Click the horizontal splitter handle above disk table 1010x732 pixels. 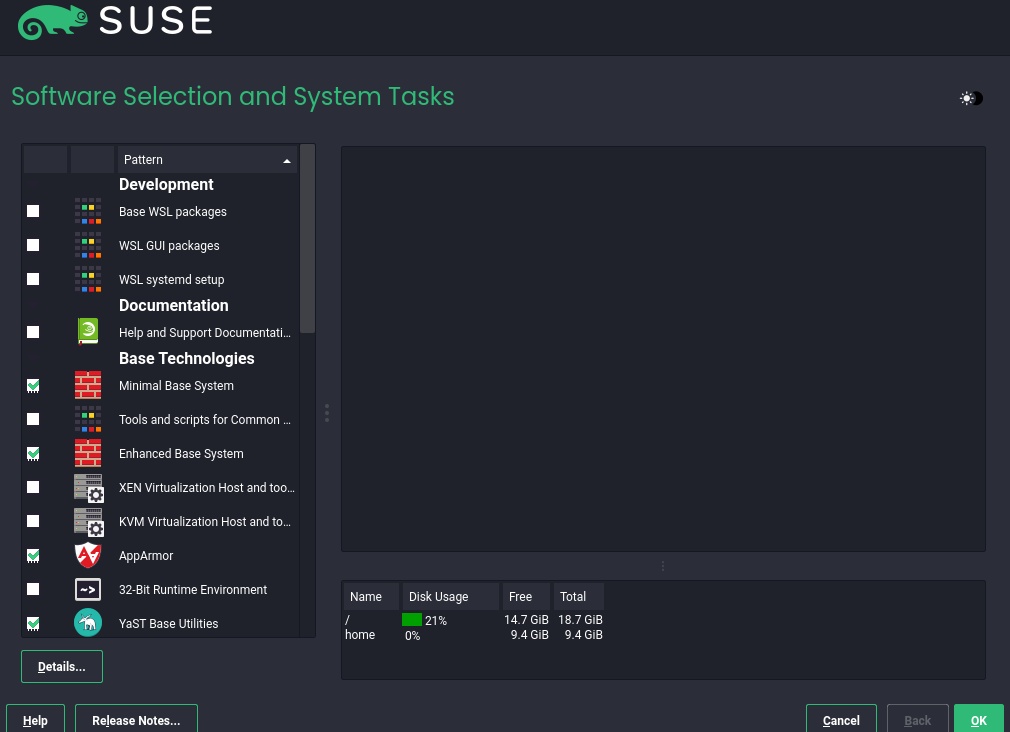tap(663, 566)
